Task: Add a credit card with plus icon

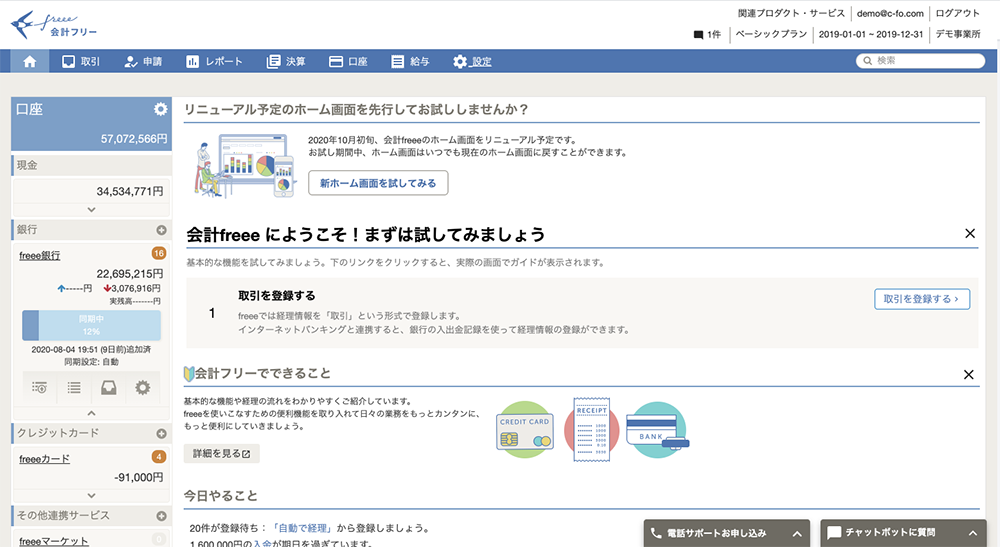Action: tap(161, 433)
